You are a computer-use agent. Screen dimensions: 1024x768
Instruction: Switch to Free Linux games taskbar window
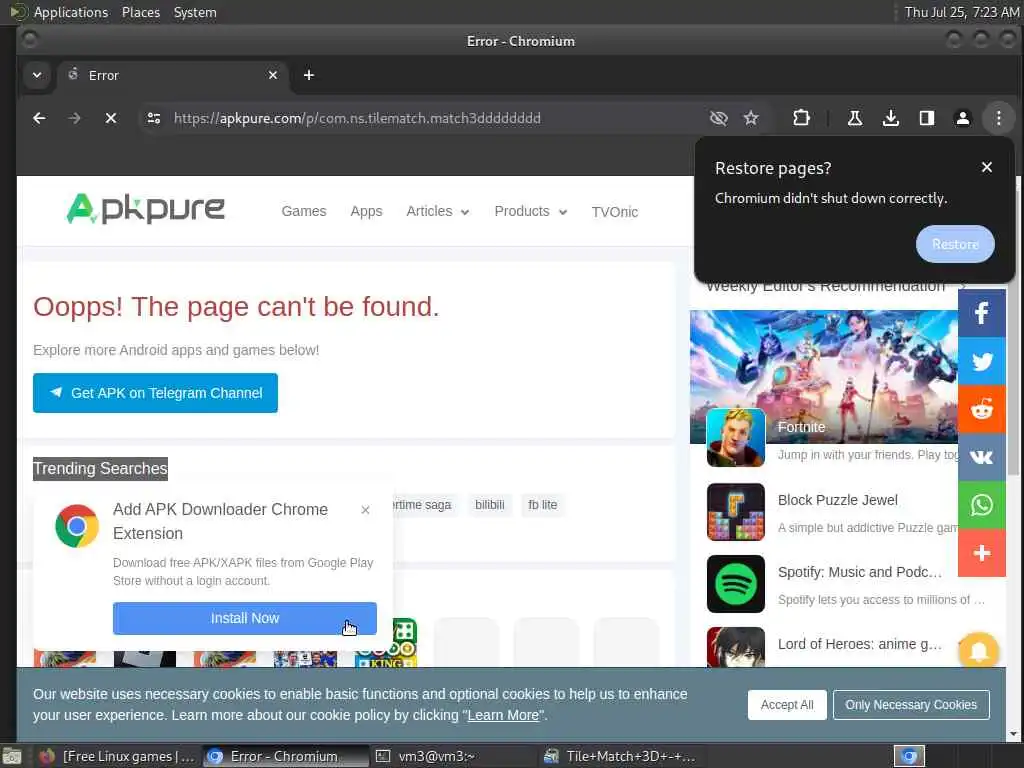point(116,756)
